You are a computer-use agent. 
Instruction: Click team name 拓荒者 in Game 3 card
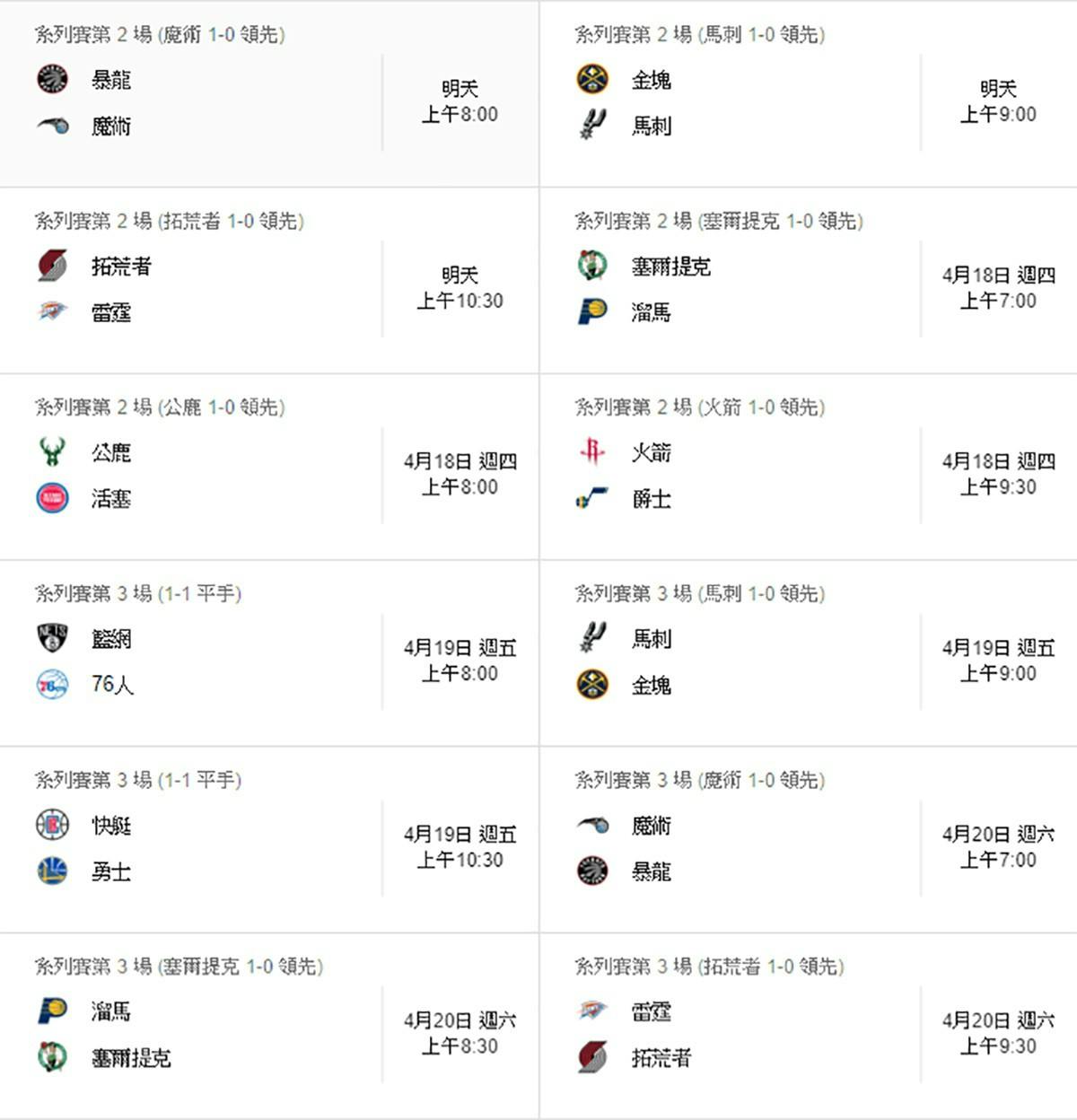661,1058
